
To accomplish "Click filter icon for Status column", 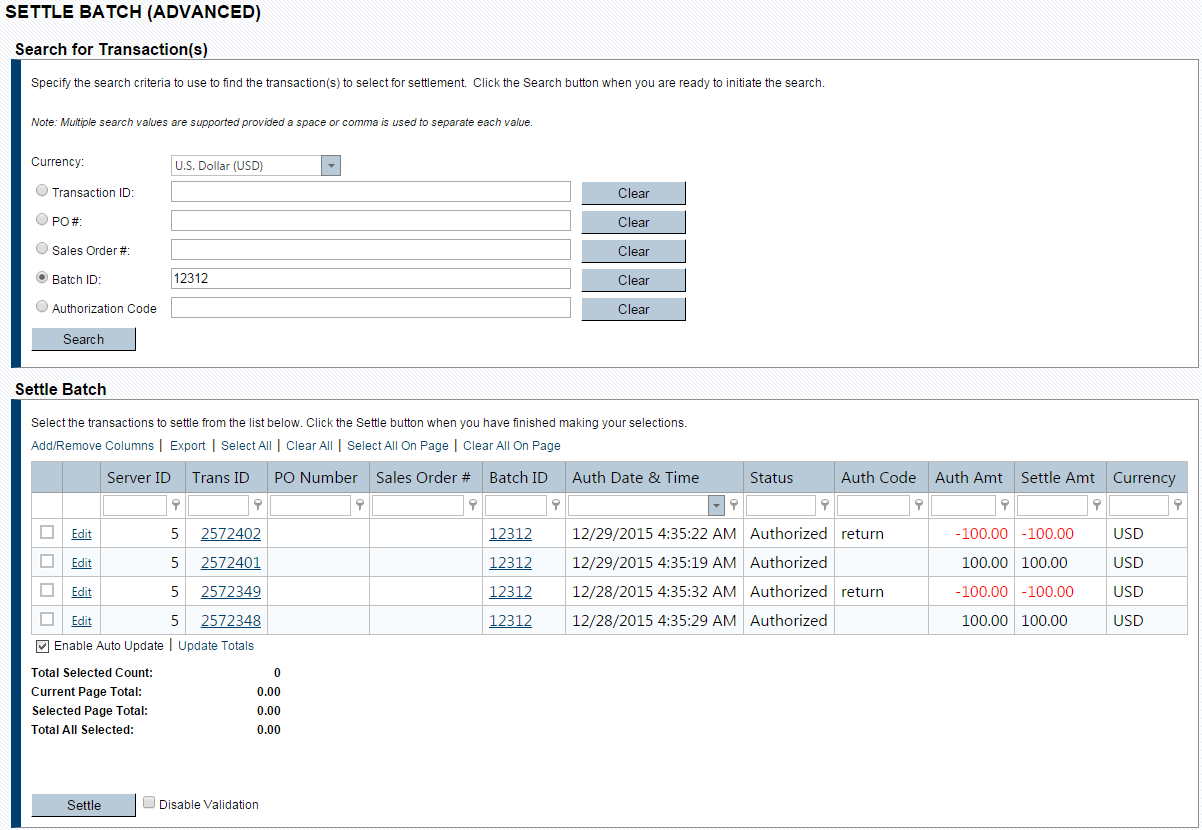I will click(x=825, y=506).
